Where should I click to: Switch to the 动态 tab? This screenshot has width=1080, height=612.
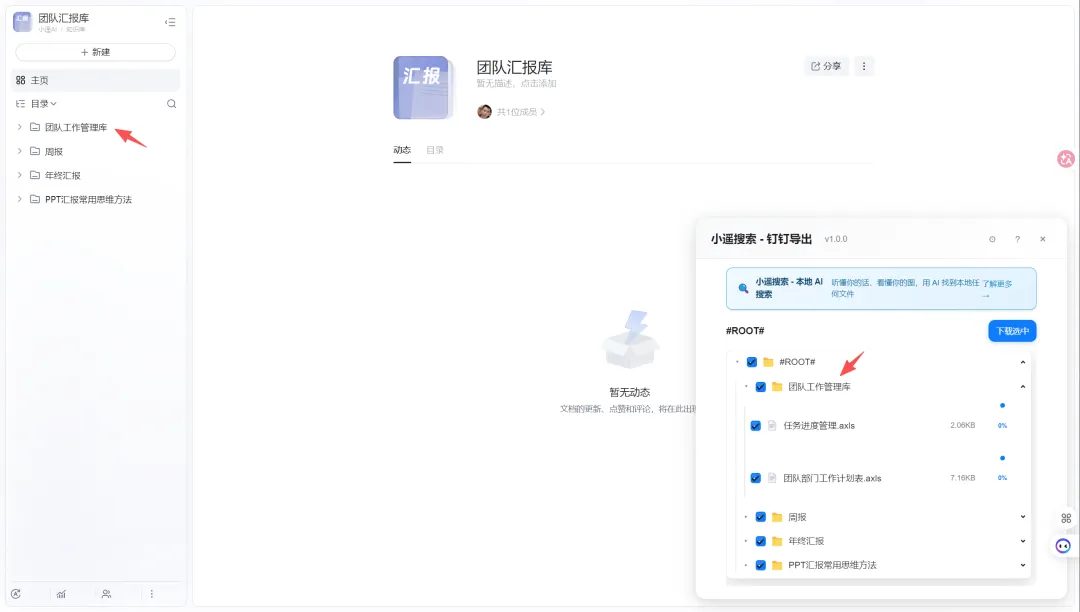(x=402, y=150)
